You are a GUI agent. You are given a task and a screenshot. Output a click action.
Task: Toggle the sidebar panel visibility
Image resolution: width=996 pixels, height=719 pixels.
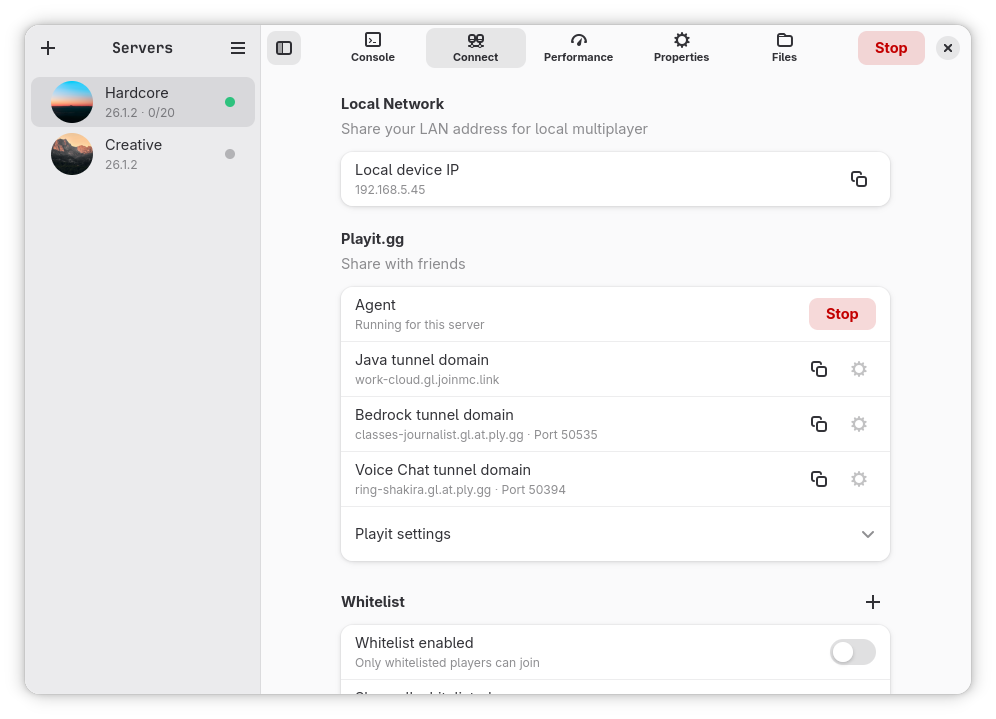pos(284,48)
